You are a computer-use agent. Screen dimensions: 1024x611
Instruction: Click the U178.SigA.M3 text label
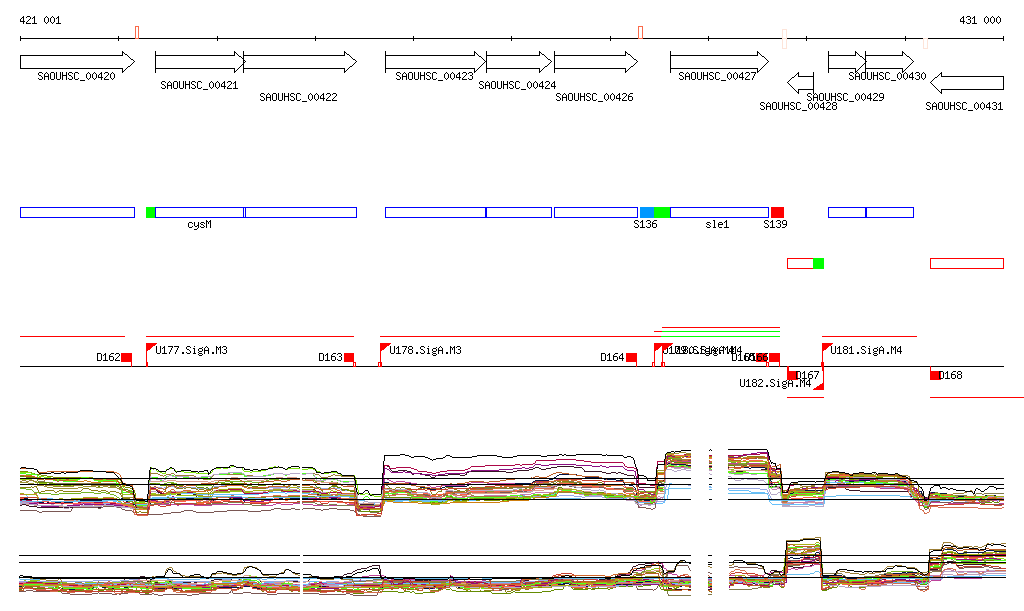(x=425, y=351)
